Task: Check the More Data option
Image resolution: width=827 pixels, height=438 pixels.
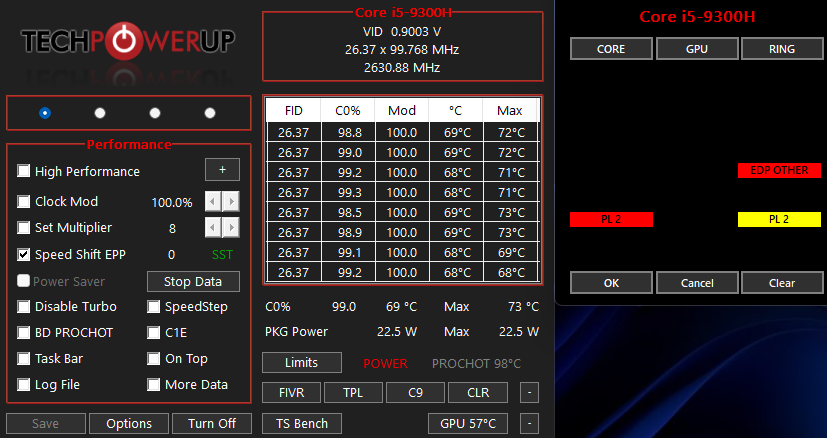Action: 153,385
